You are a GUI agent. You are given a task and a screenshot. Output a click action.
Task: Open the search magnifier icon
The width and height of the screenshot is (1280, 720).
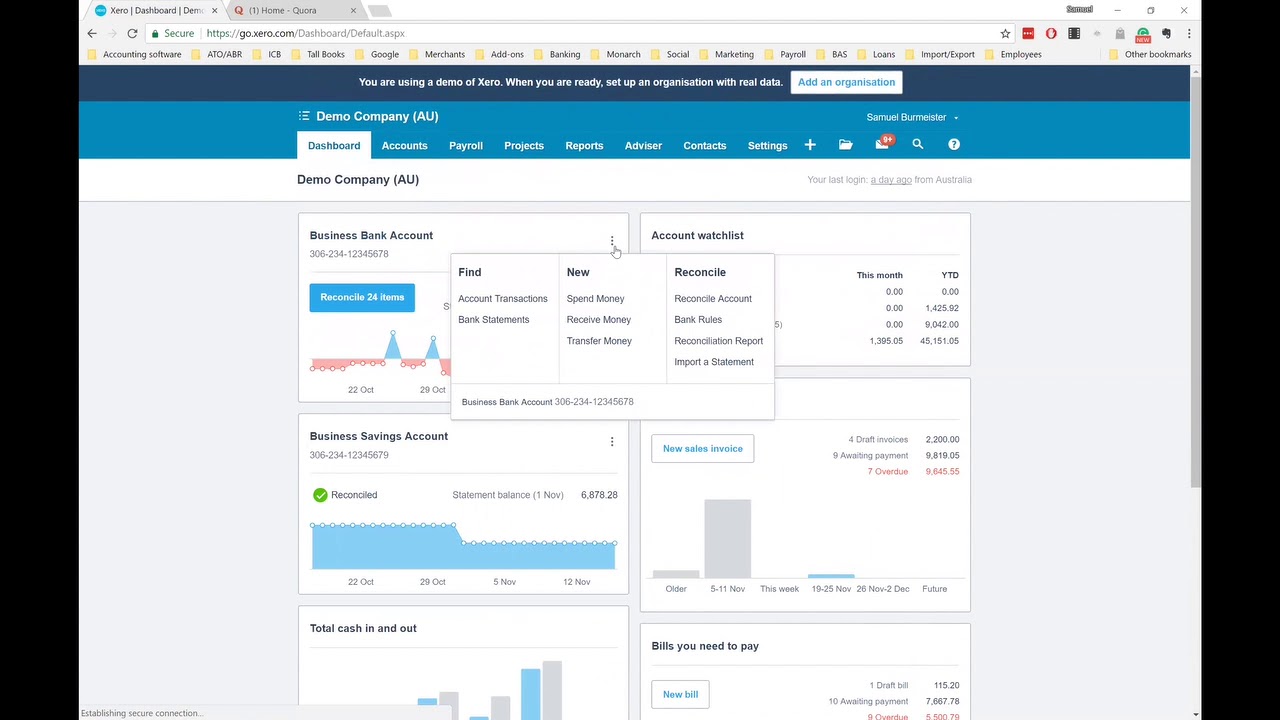[918, 145]
